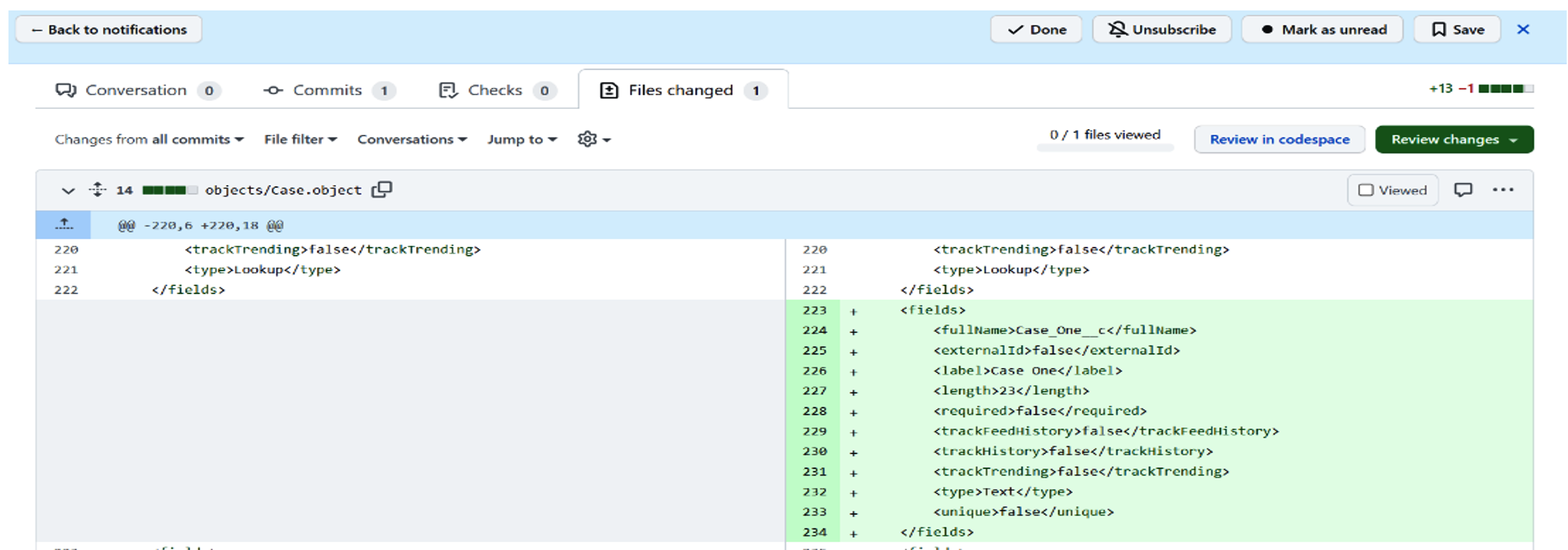Viewport: 1568px width, 550px height.
Task: Click the <length>23</length> line
Action: 1011,391
